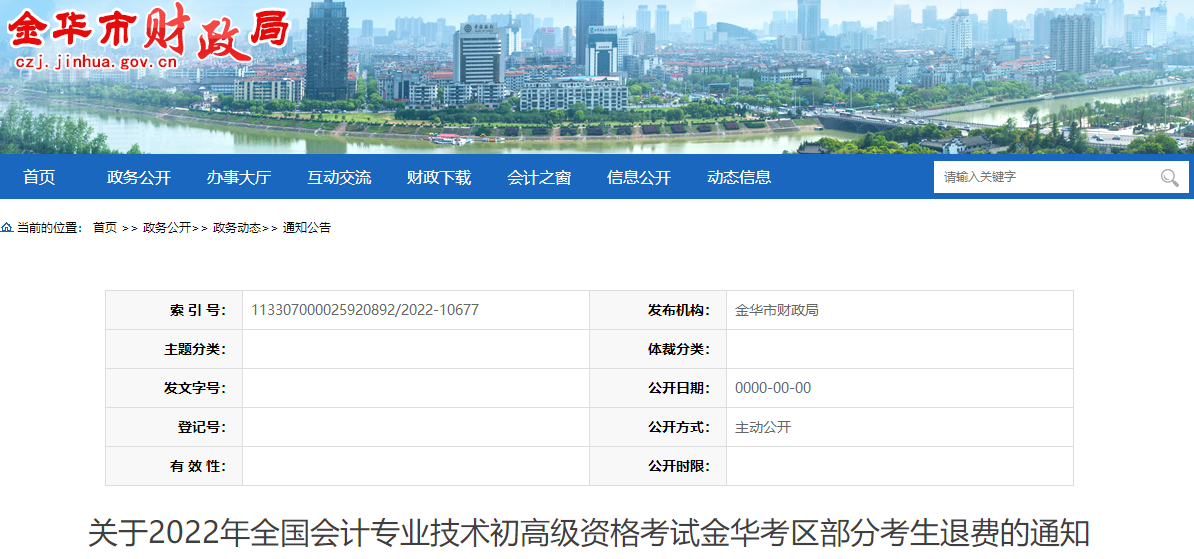Screen dimensions: 1194x559
Task: Click the czj.jinhua.gov.cn address under the logo
Action: tap(96, 63)
